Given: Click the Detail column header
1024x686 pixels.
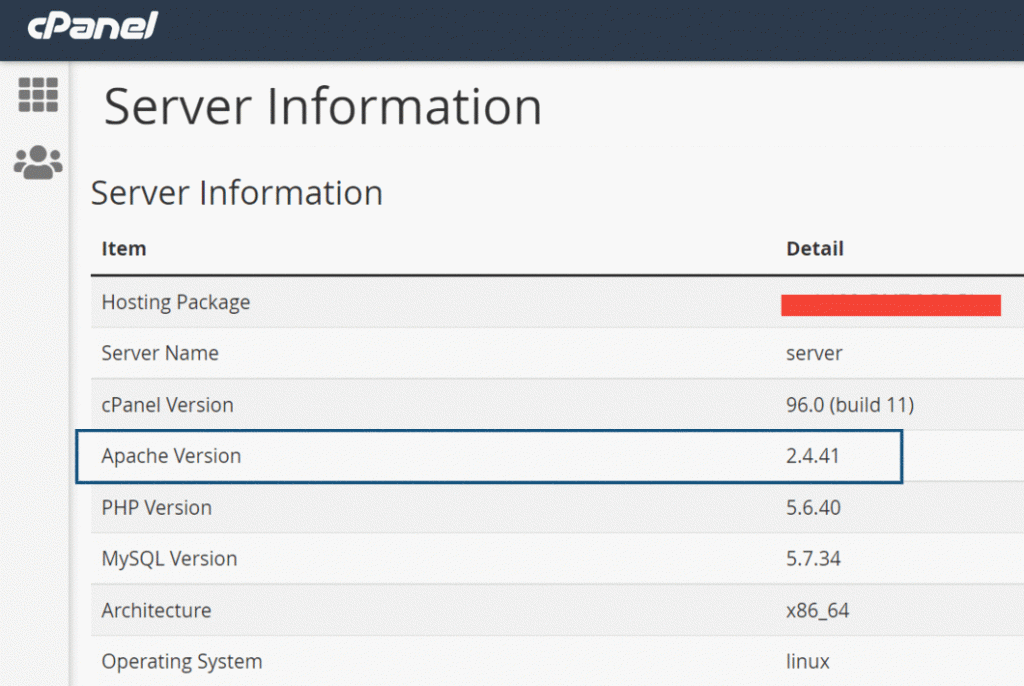Looking at the screenshot, I should [814, 248].
